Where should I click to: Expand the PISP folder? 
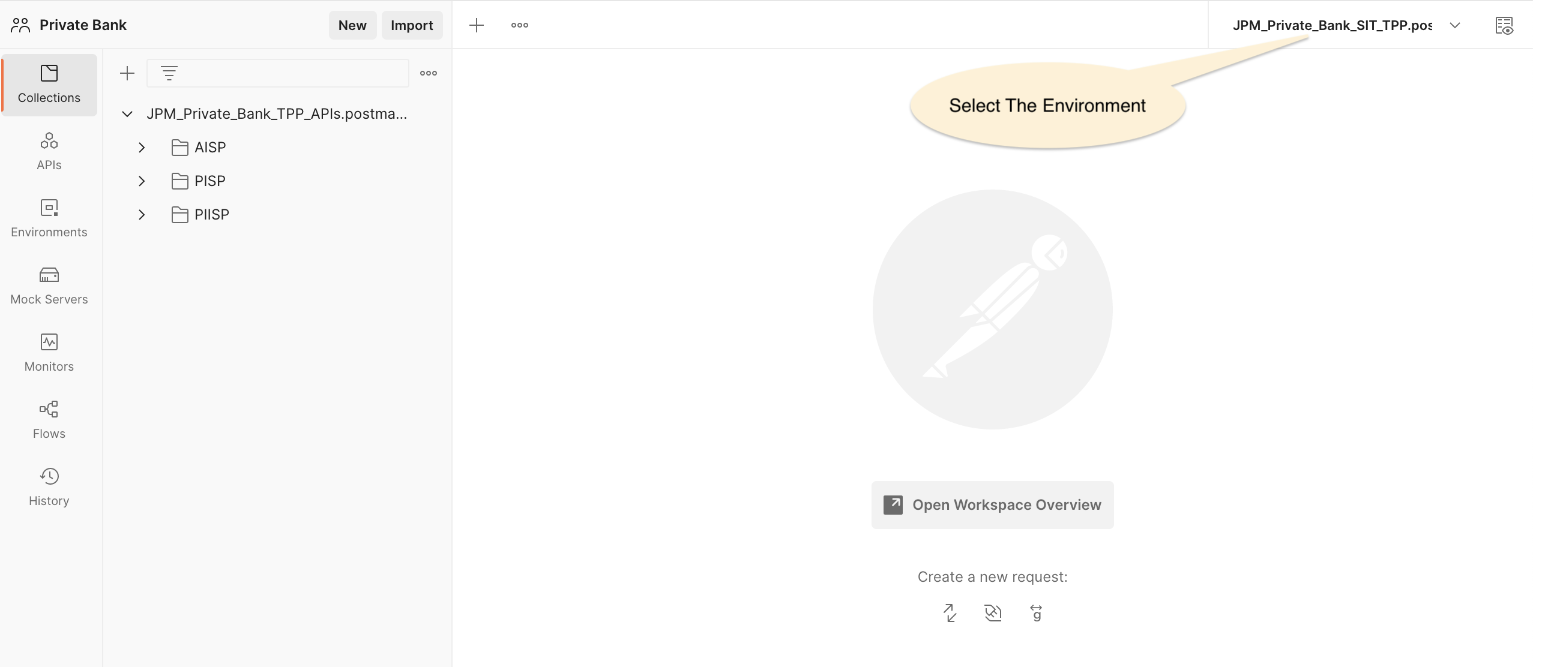(142, 181)
